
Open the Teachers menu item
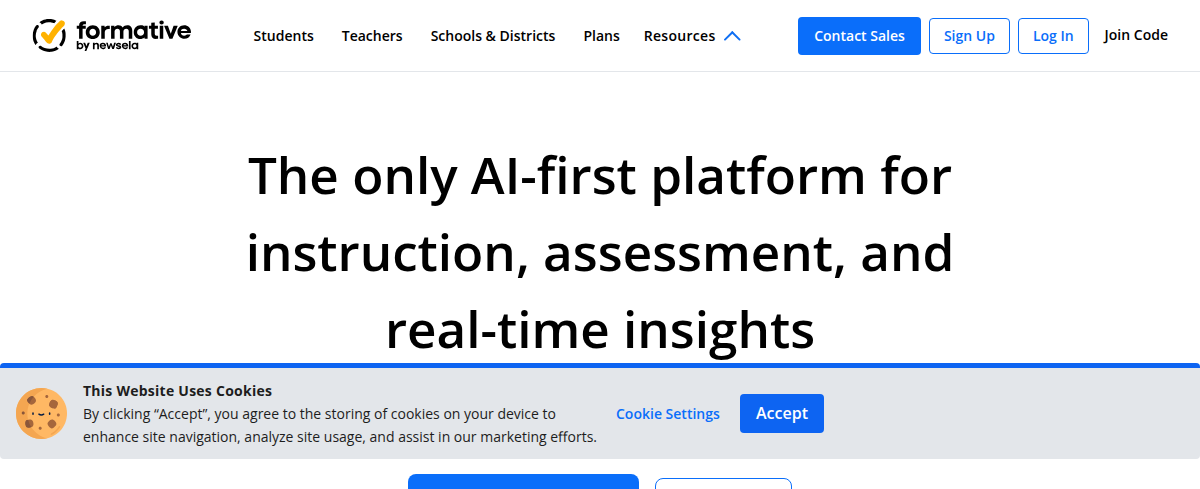pyautogui.click(x=372, y=36)
